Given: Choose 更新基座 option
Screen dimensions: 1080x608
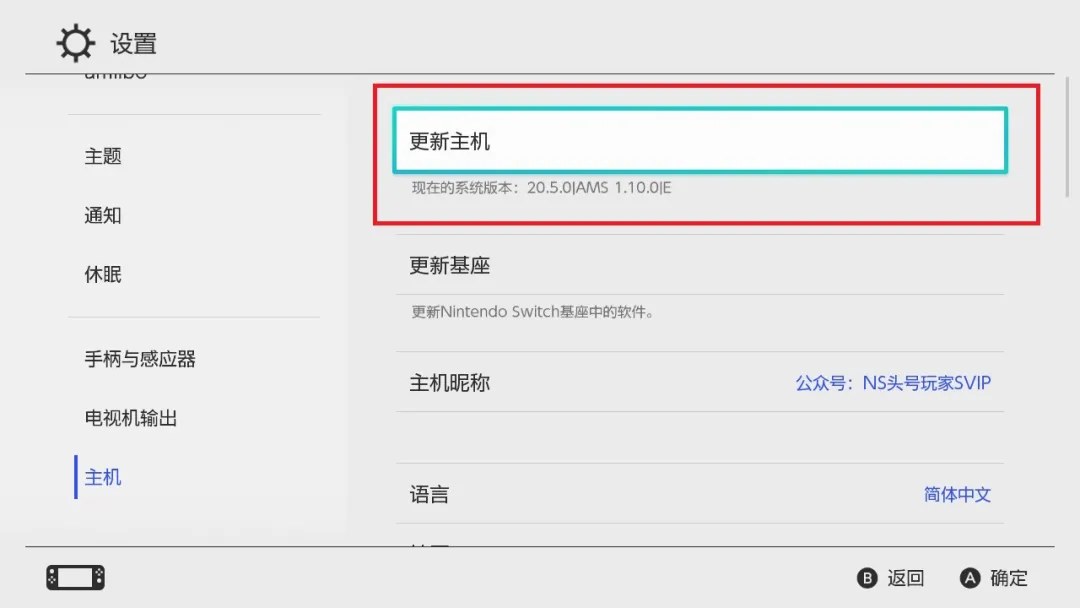Looking at the screenshot, I should (700, 265).
